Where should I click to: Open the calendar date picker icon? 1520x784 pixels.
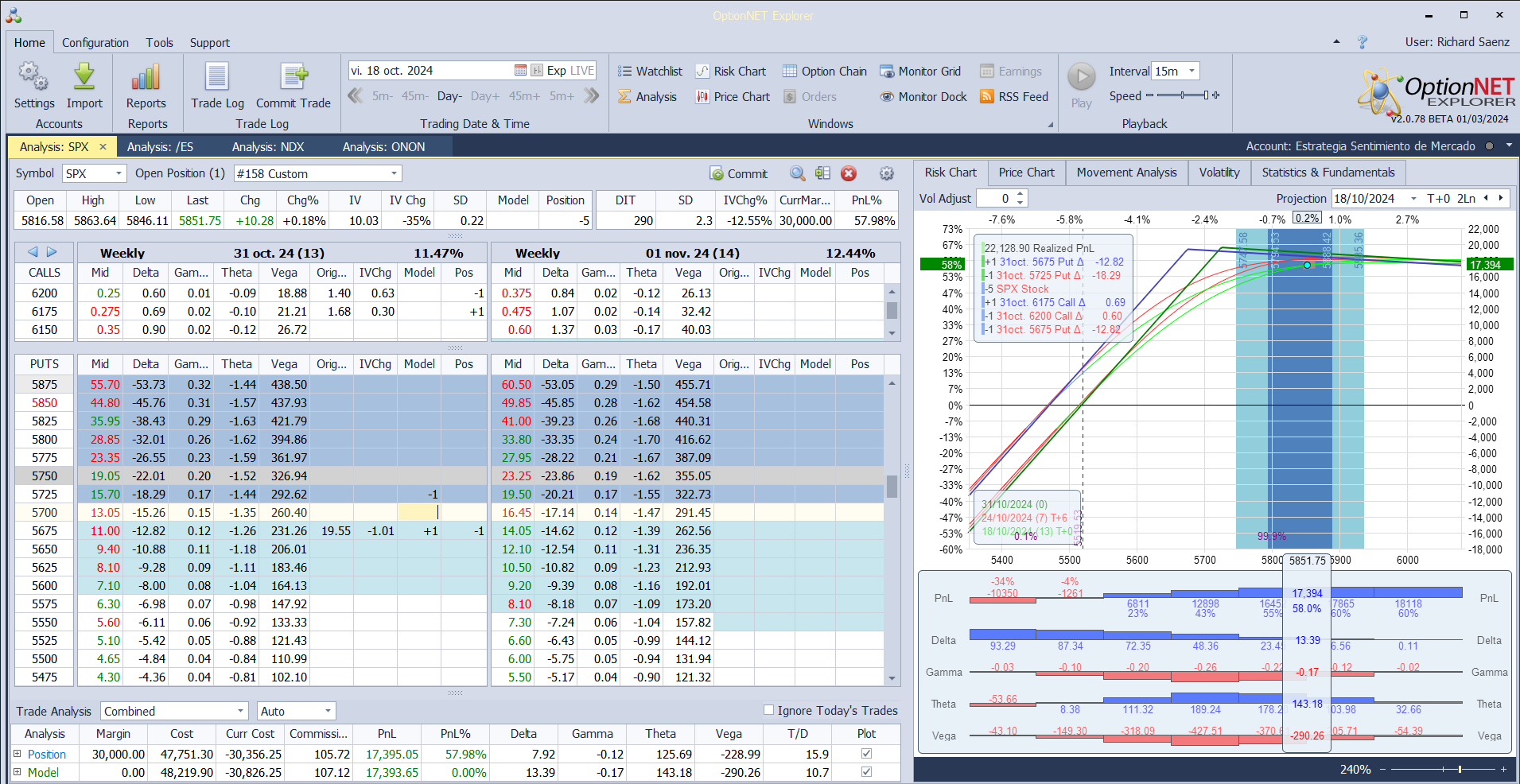point(520,70)
